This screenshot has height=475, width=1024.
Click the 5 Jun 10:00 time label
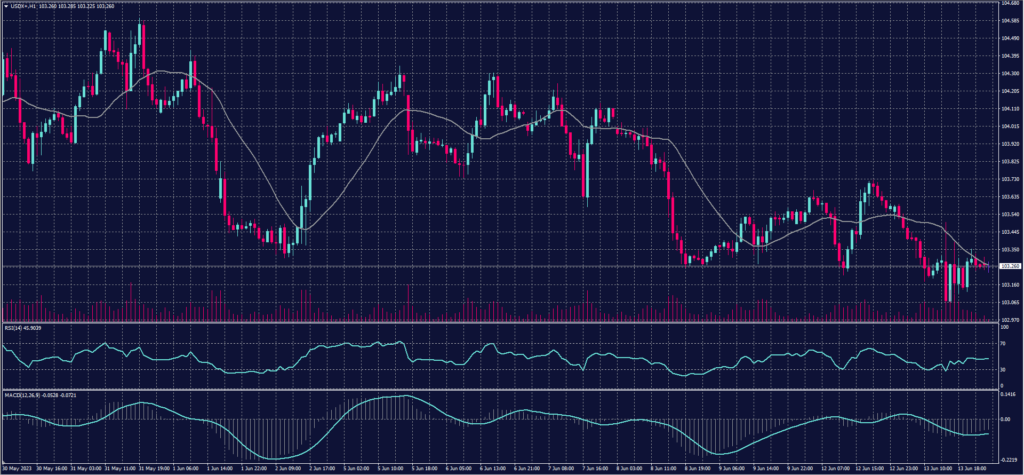[390, 467]
